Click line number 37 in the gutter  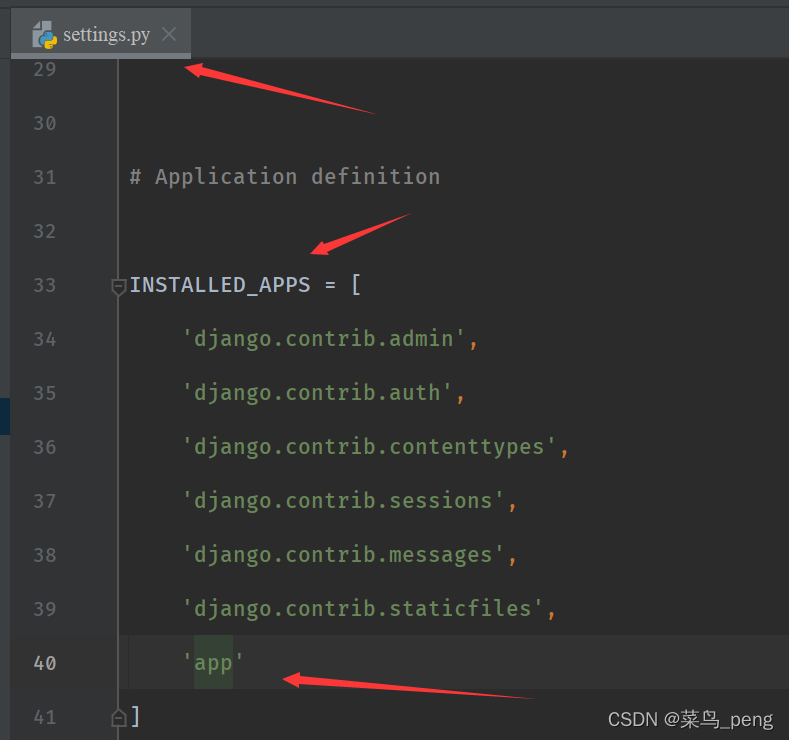pyautogui.click(x=45, y=501)
